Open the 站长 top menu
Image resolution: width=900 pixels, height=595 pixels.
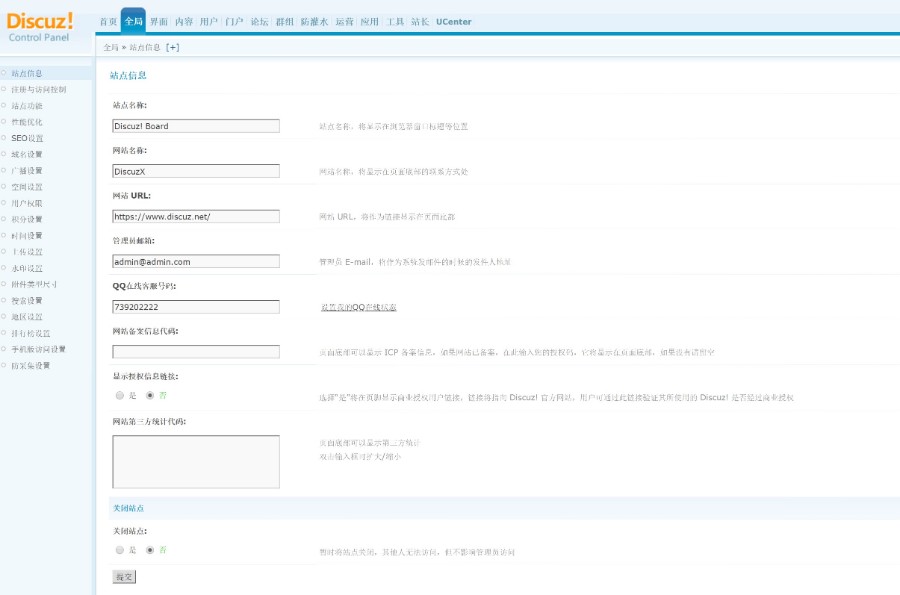(x=420, y=22)
